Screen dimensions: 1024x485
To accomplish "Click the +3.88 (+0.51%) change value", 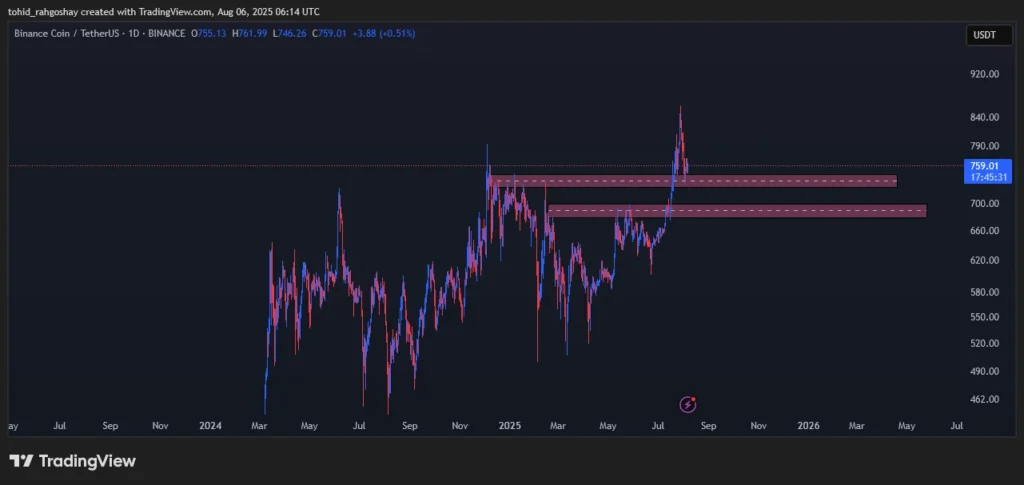I will (x=383, y=33).
